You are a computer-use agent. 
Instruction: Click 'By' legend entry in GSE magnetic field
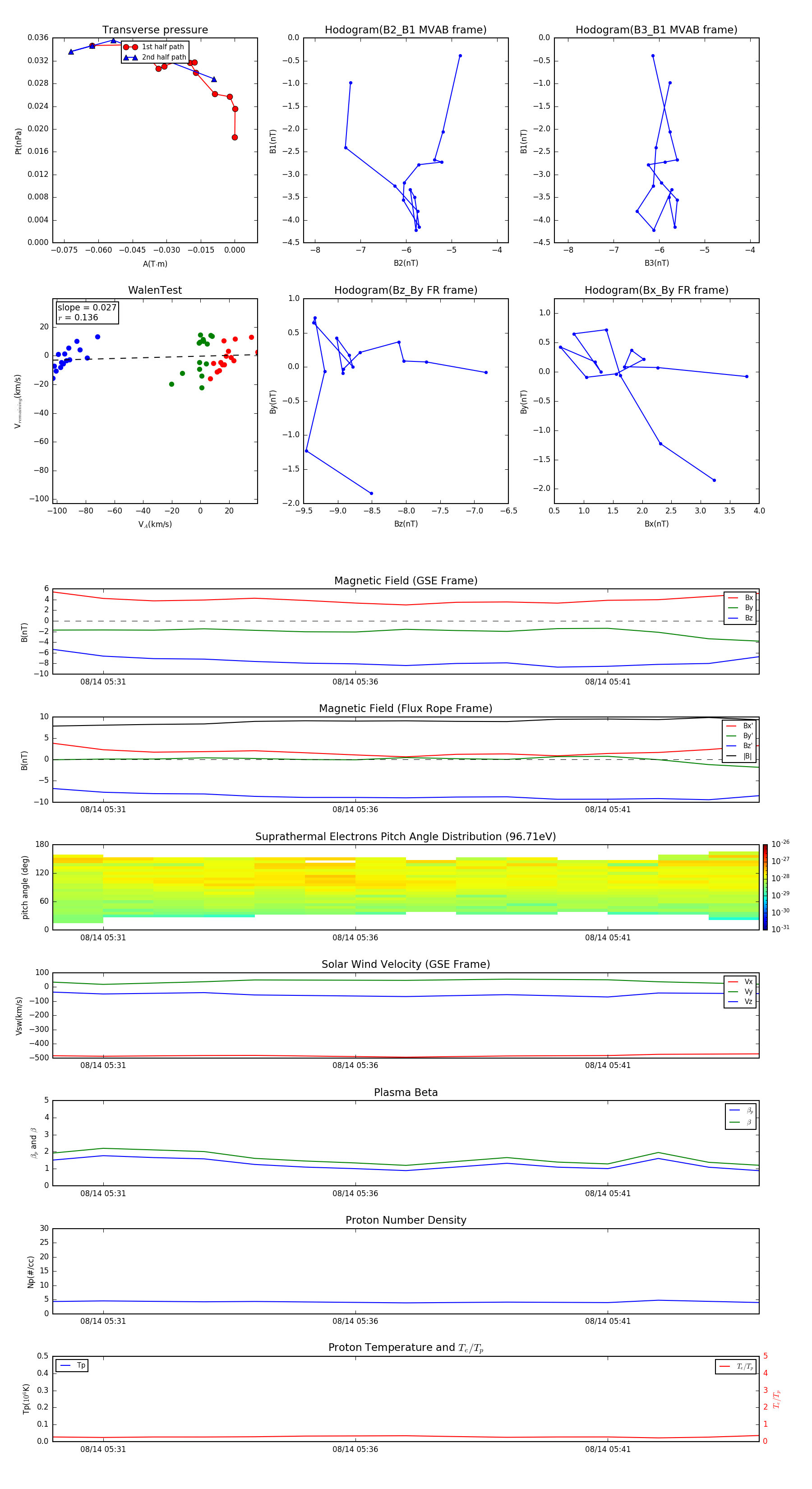741,608
